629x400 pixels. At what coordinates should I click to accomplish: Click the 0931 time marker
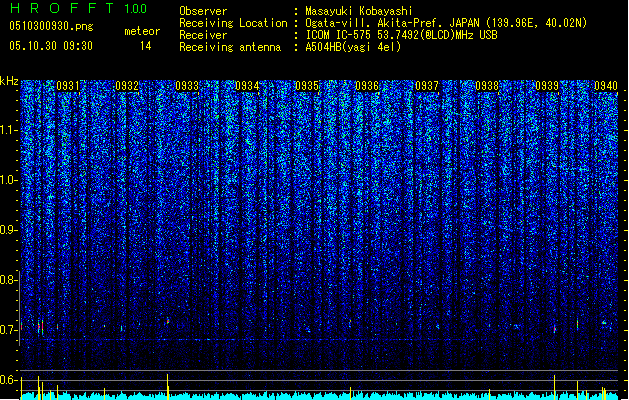[x=67, y=86]
